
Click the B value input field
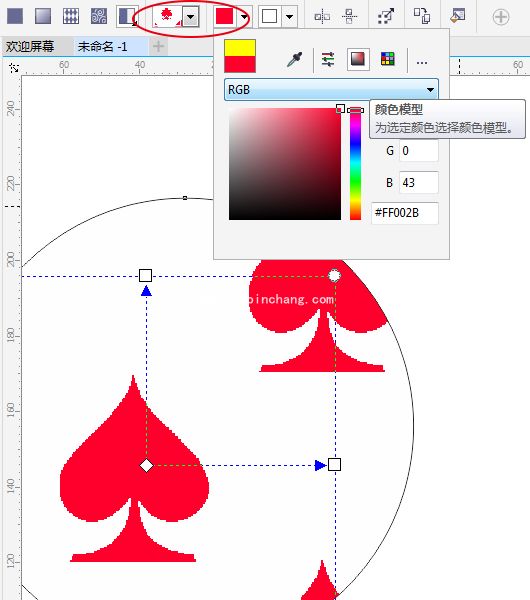point(419,183)
